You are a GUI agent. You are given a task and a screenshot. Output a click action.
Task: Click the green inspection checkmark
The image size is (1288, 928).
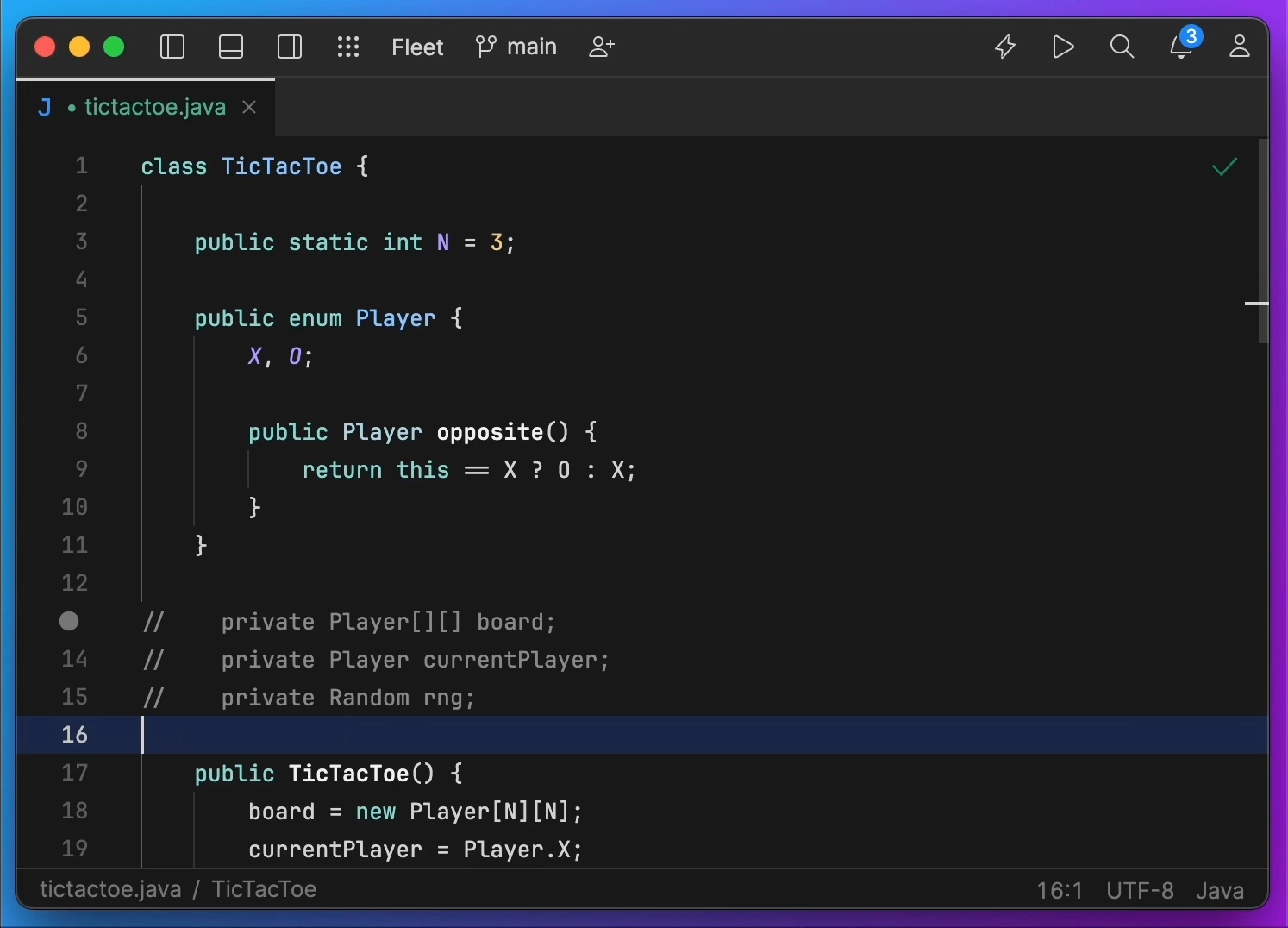coord(1224,166)
